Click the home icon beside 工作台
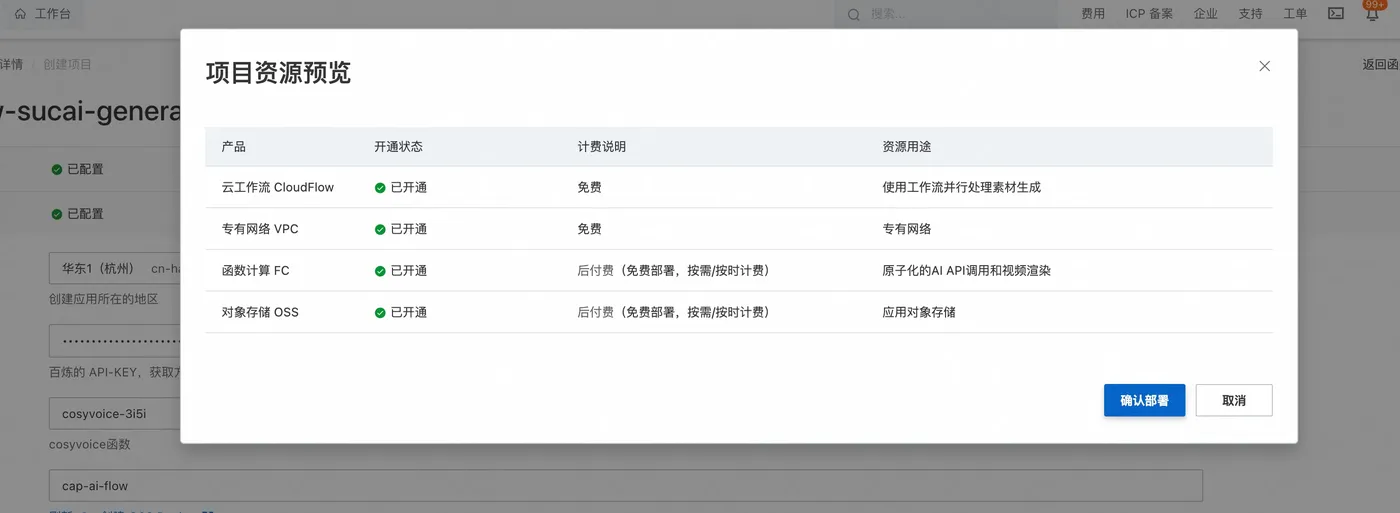The width and height of the screenshot is (1400, 513). [x=20, y=14]
